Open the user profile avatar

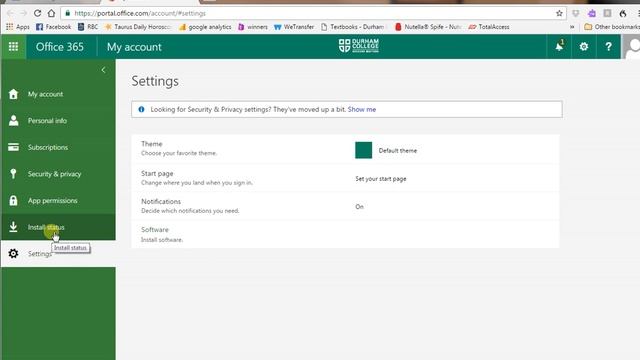click(x=631, y=47)
